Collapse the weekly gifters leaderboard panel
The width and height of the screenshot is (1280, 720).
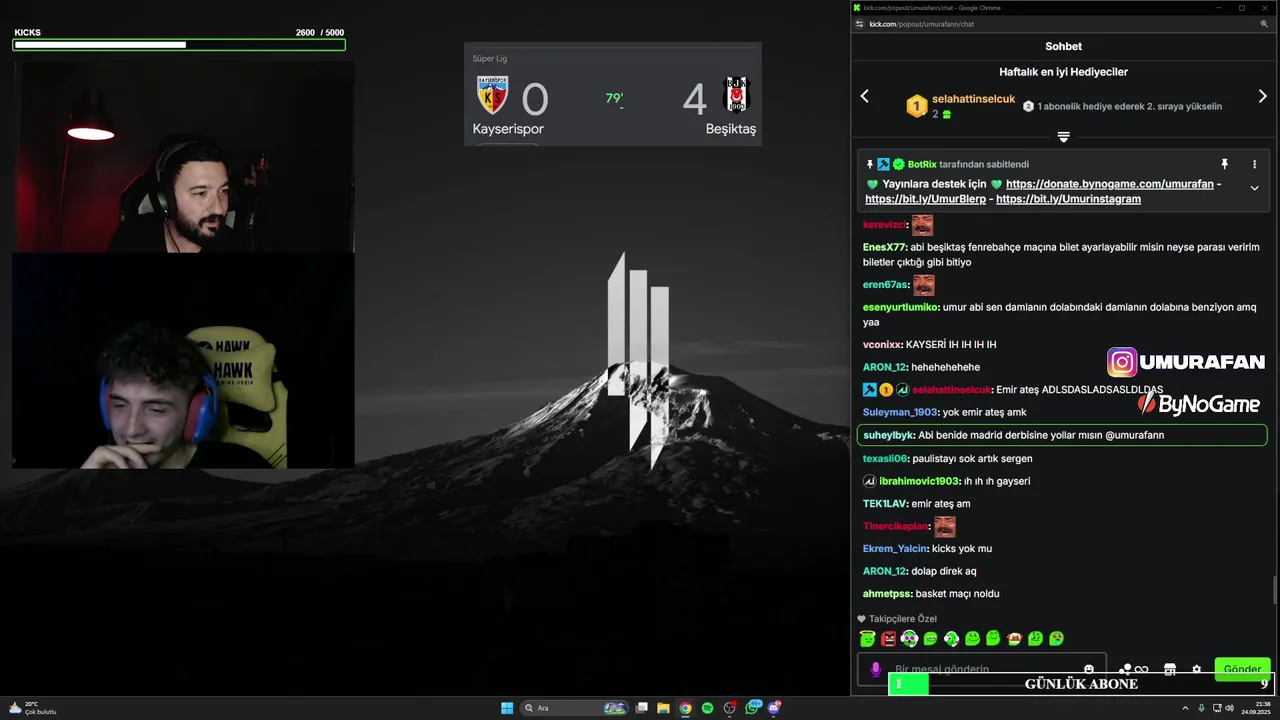(1063, 137)
